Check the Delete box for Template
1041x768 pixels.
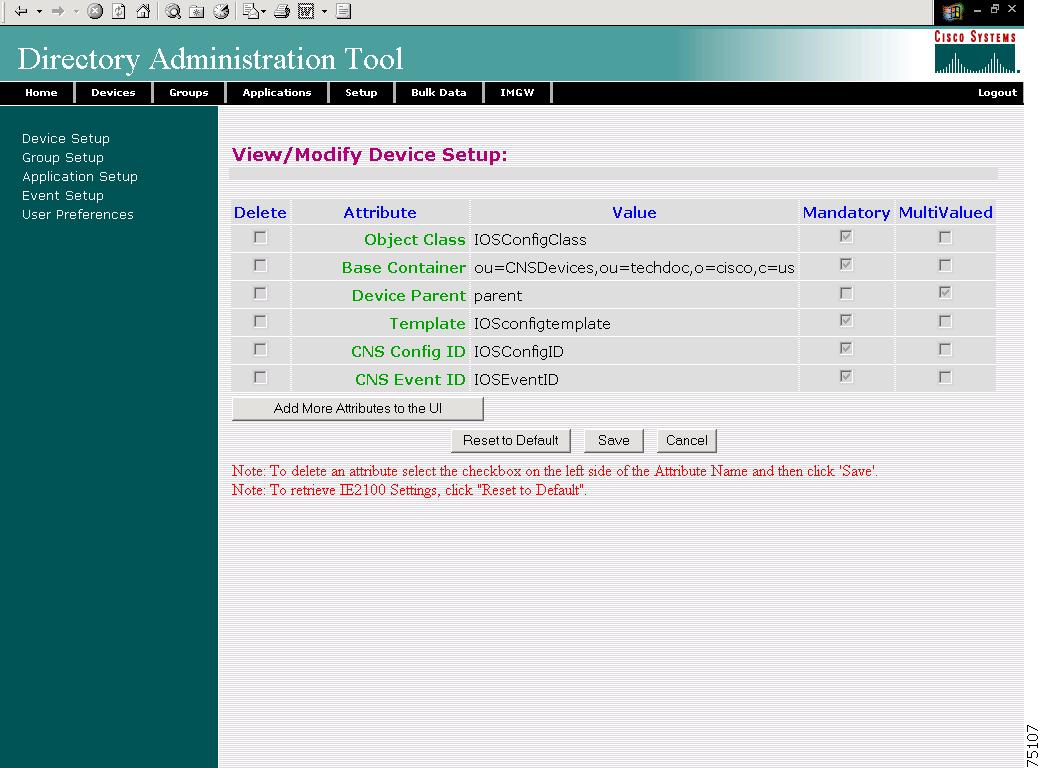[260, 321]
